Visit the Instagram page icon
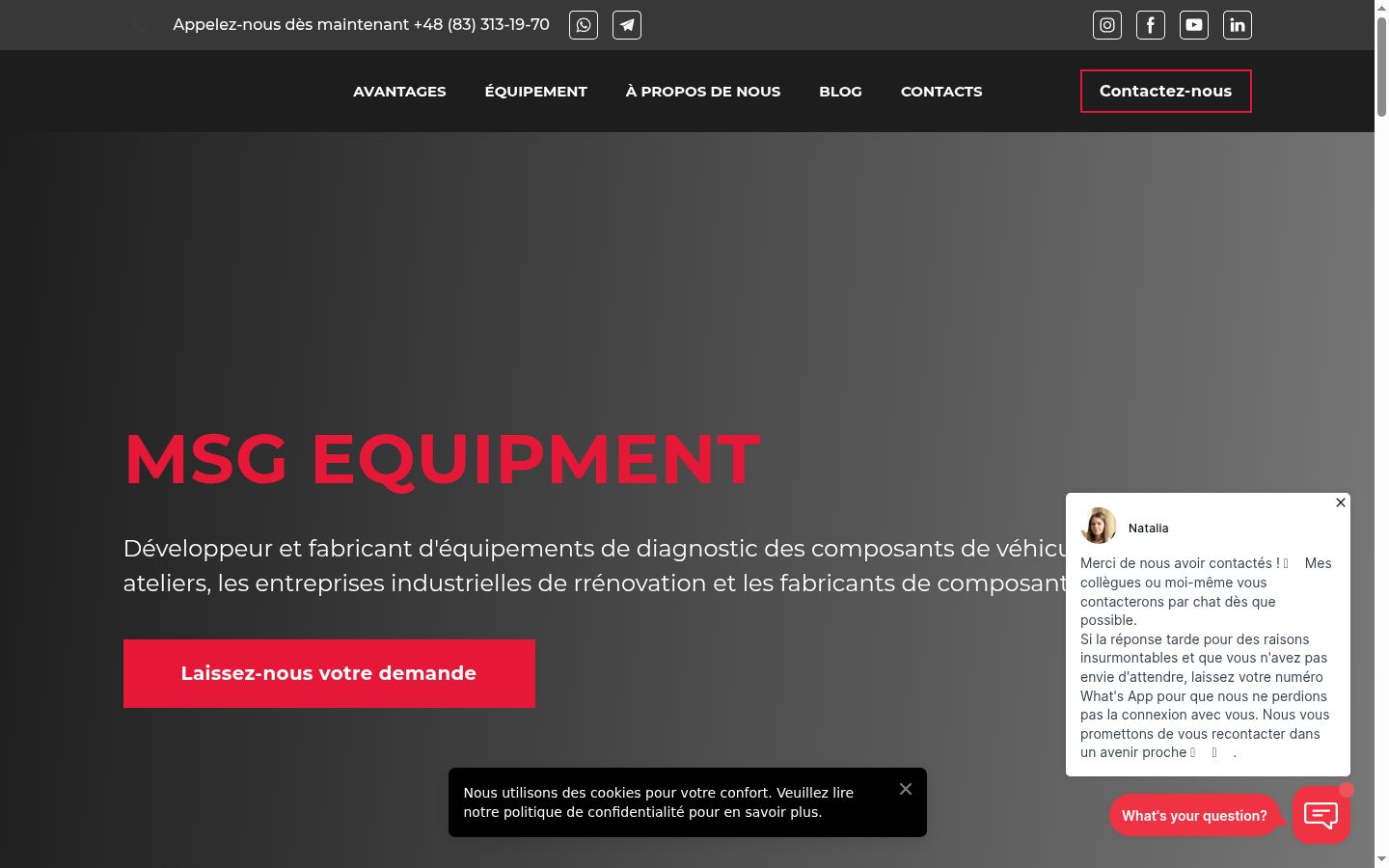1389x868 pixels. point(1107,25)
